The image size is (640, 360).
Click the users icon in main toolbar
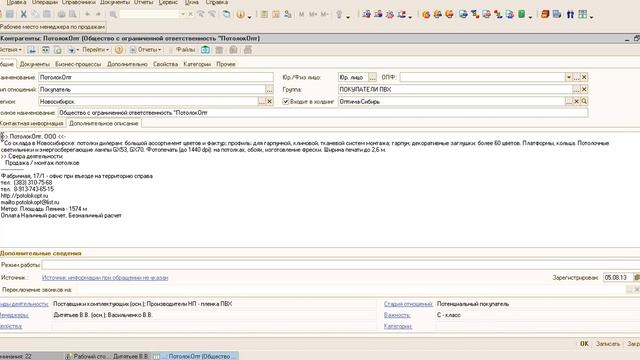point(288,14)
